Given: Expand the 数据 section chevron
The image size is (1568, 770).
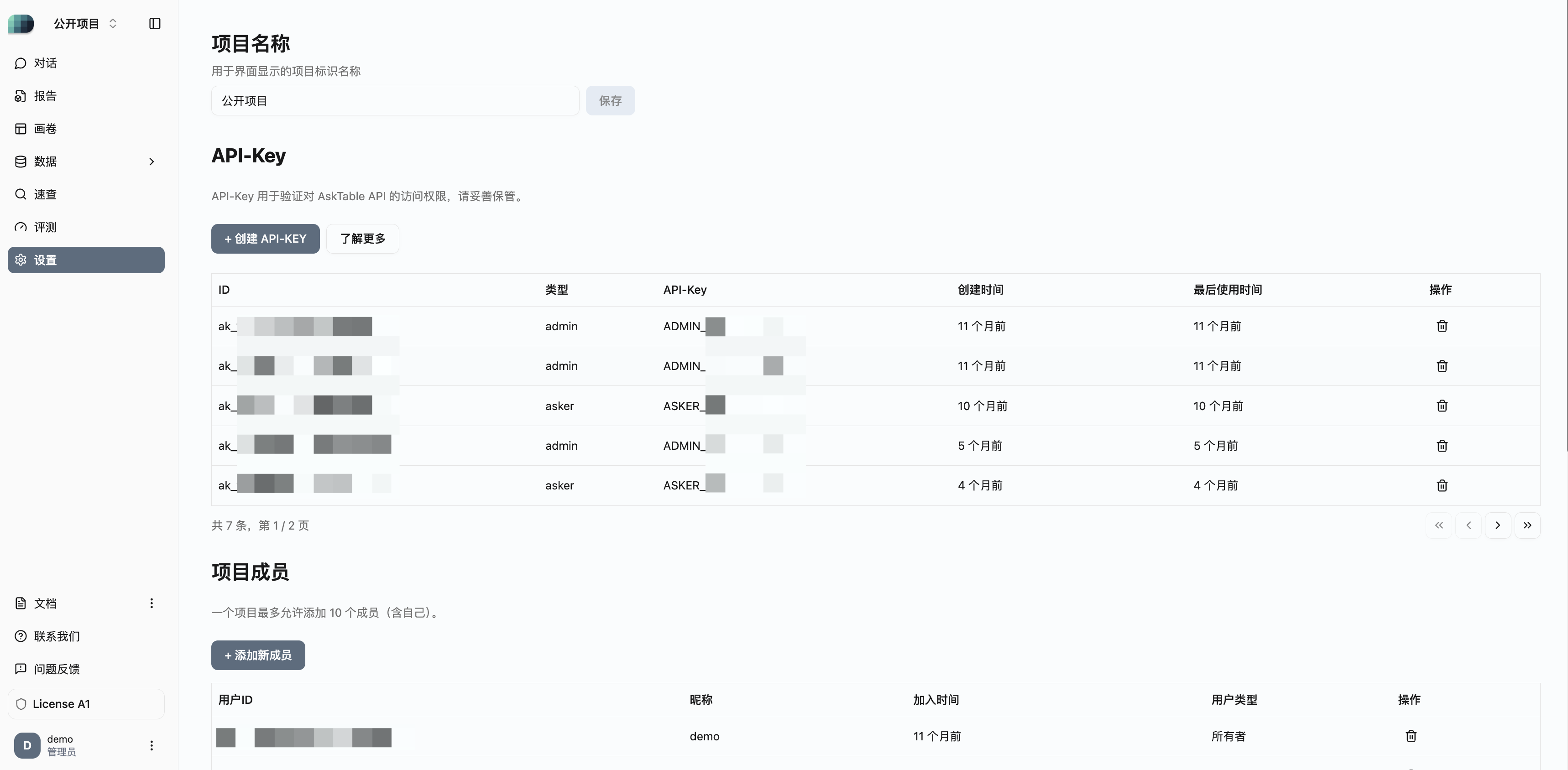Looking at the screenshot, I should click(x=152, y=161).
